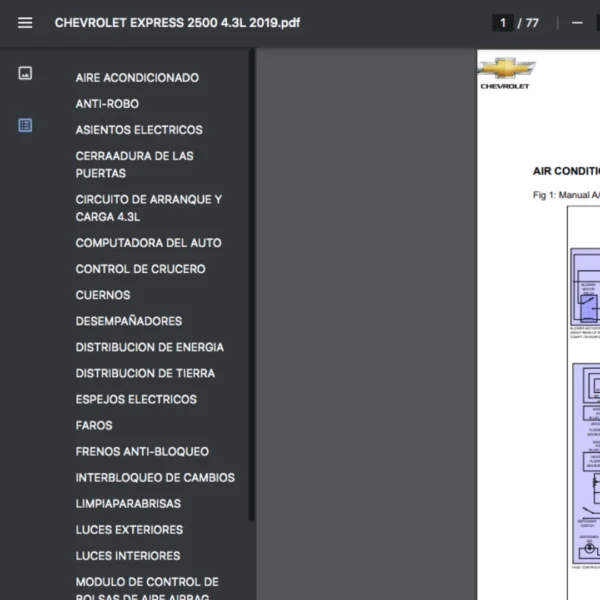The image size is (600, 600).
Task: Open the DESEMPAÑADORES bookmark
Action: coord(129,321)
